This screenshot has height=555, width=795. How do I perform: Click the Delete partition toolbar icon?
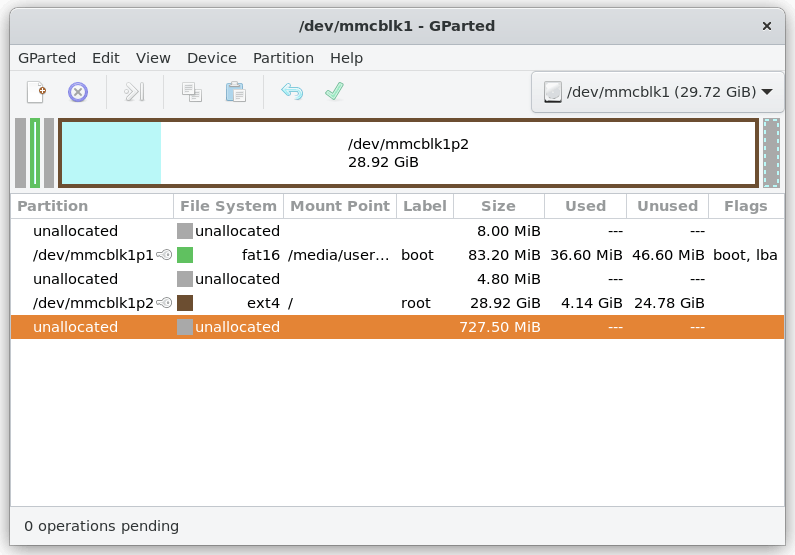click(78, 93)
